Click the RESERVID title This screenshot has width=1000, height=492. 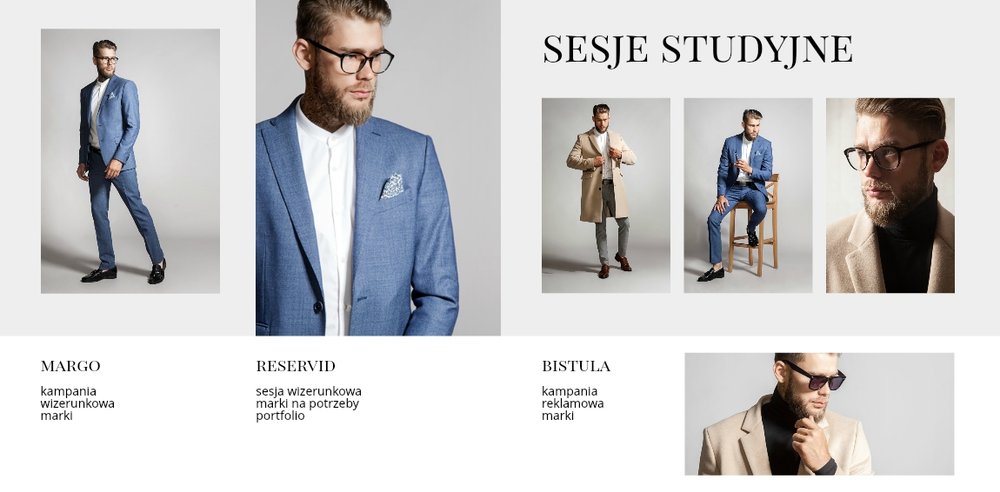point(296,366)
